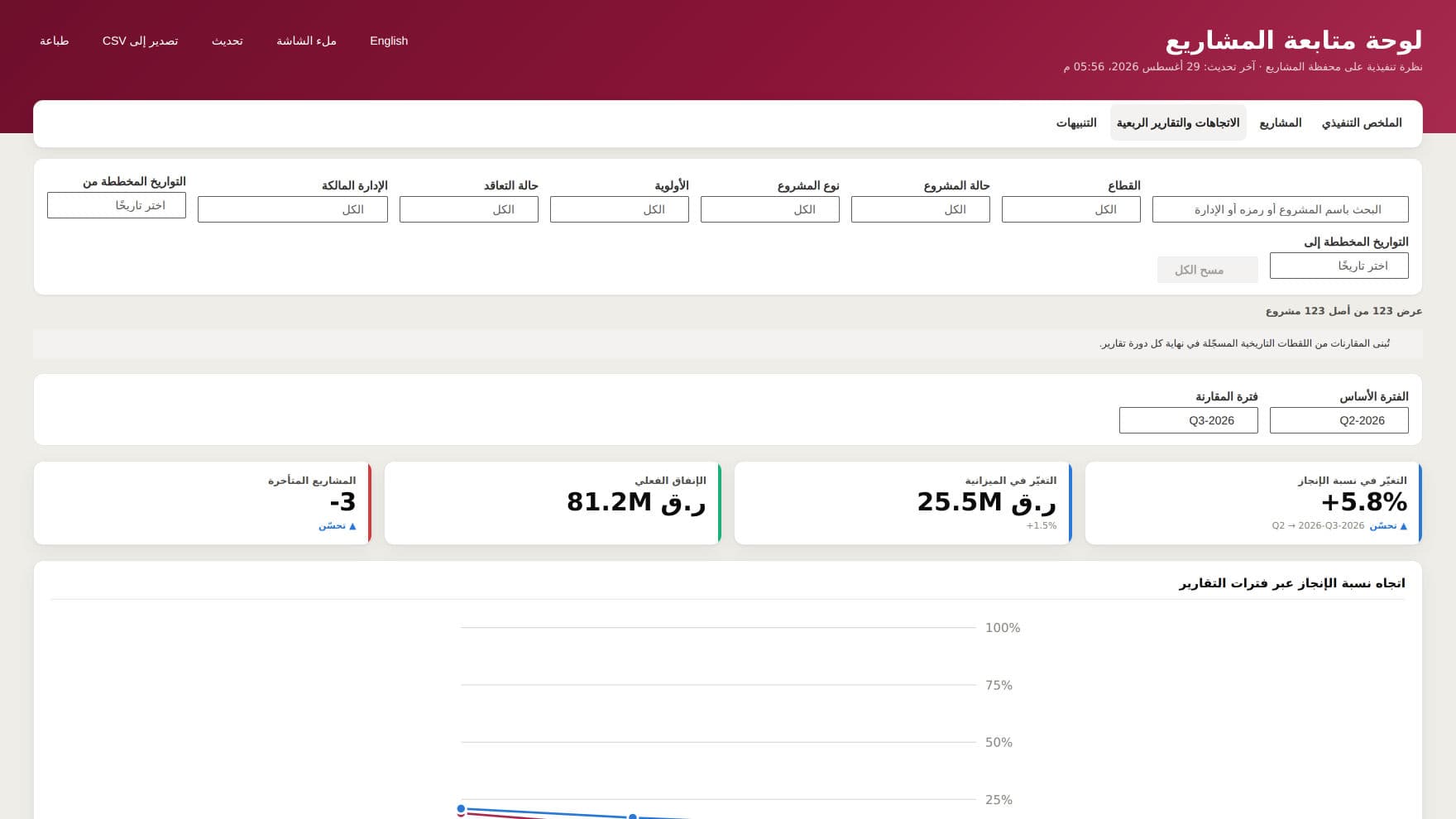Click chart title اتجاه نسبة الإنجاز عبر فترات التقارير
Viewport: 1456px width, 819px height.
click(1292, 583)
